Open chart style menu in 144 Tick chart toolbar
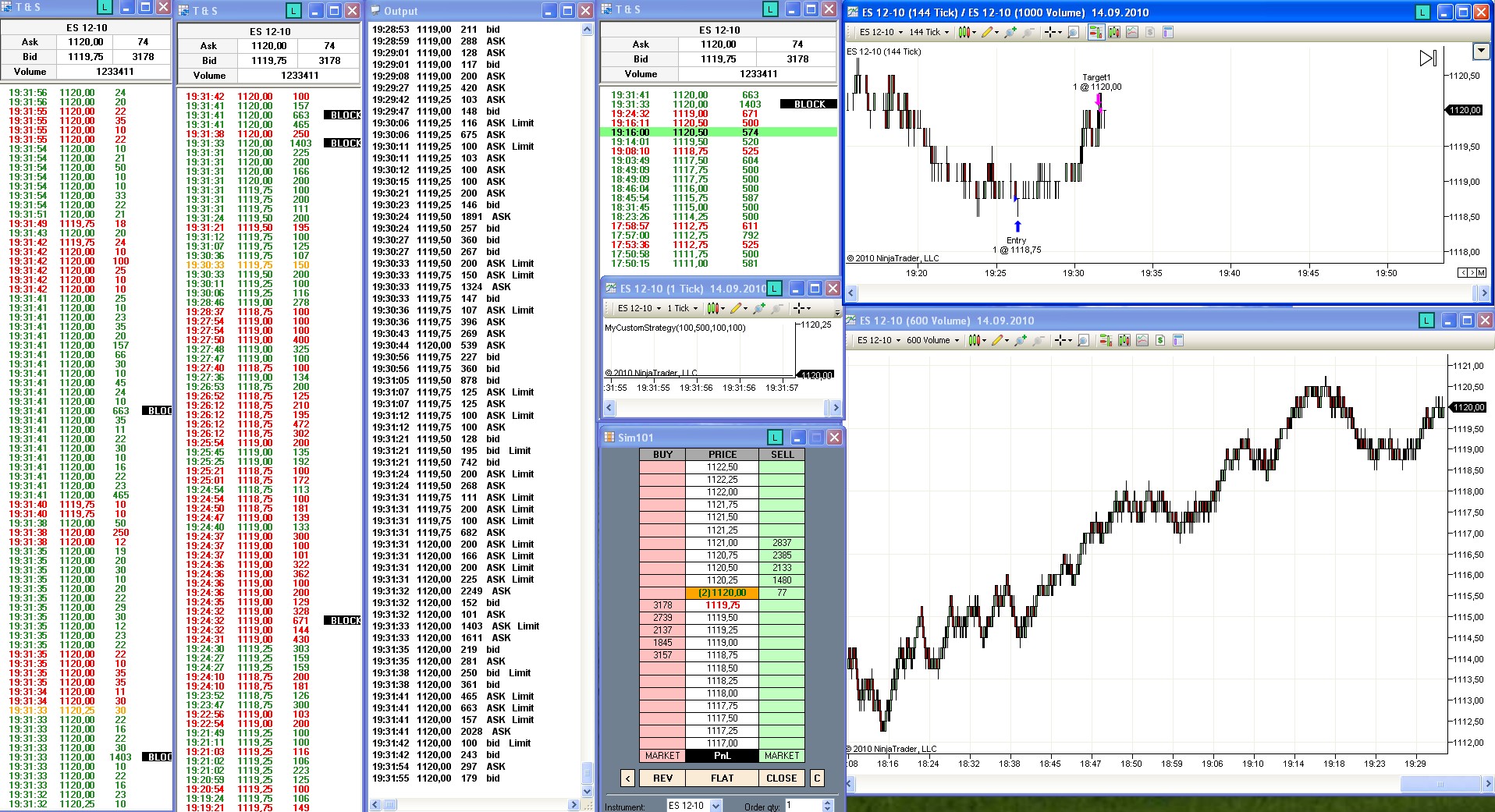 tap(966, 33)
